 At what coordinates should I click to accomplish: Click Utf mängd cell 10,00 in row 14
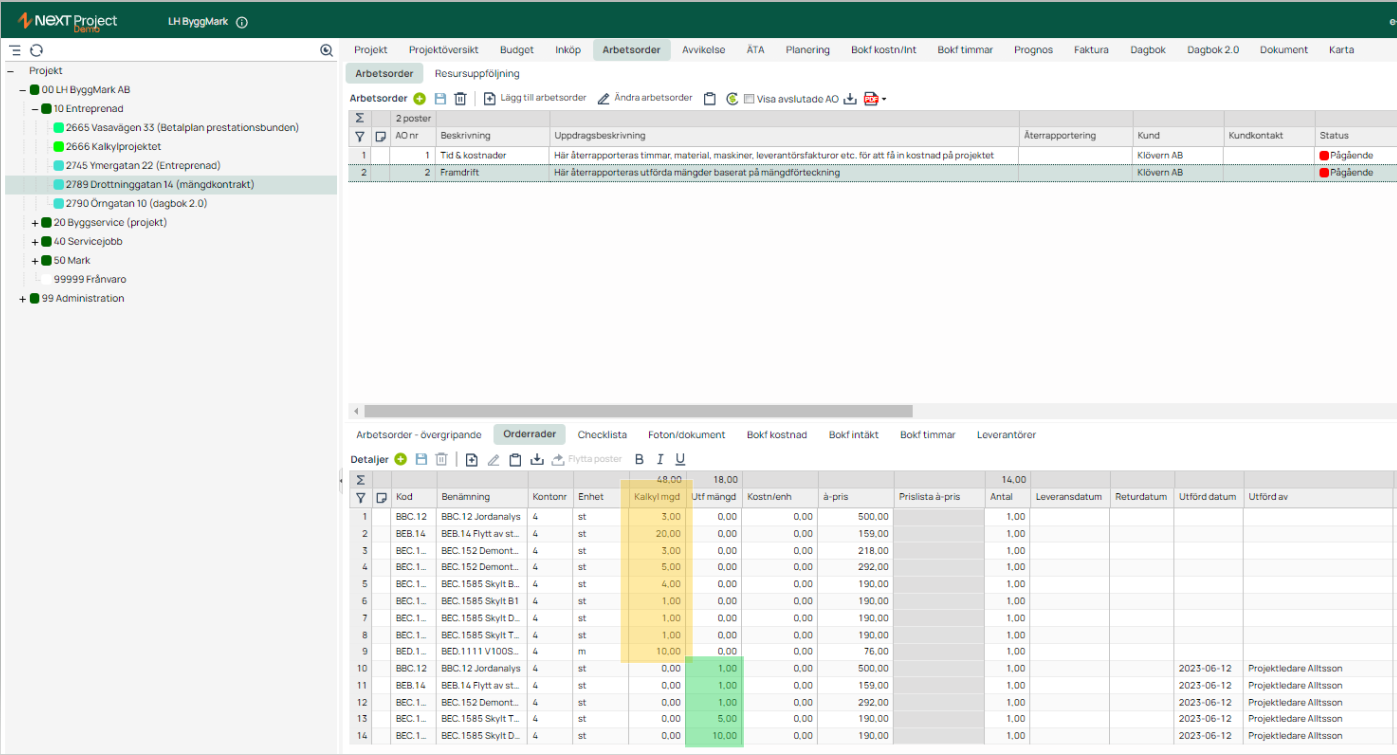point(714,736)
